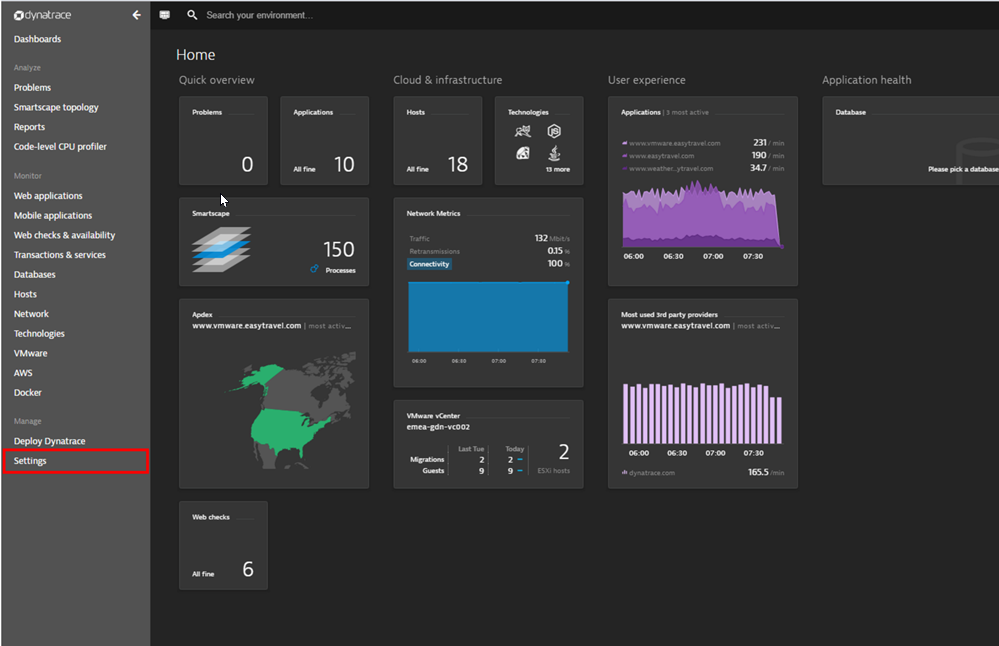
Task: Click the bottom-left technology icon in the tile
Action: click(523, 153)
